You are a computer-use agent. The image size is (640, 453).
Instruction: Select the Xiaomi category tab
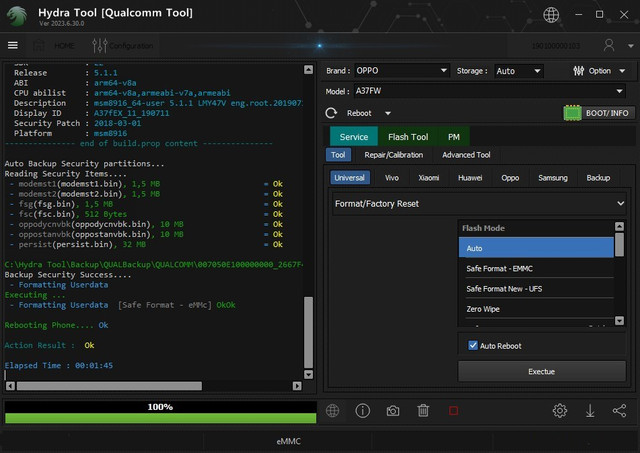(429, 178)
